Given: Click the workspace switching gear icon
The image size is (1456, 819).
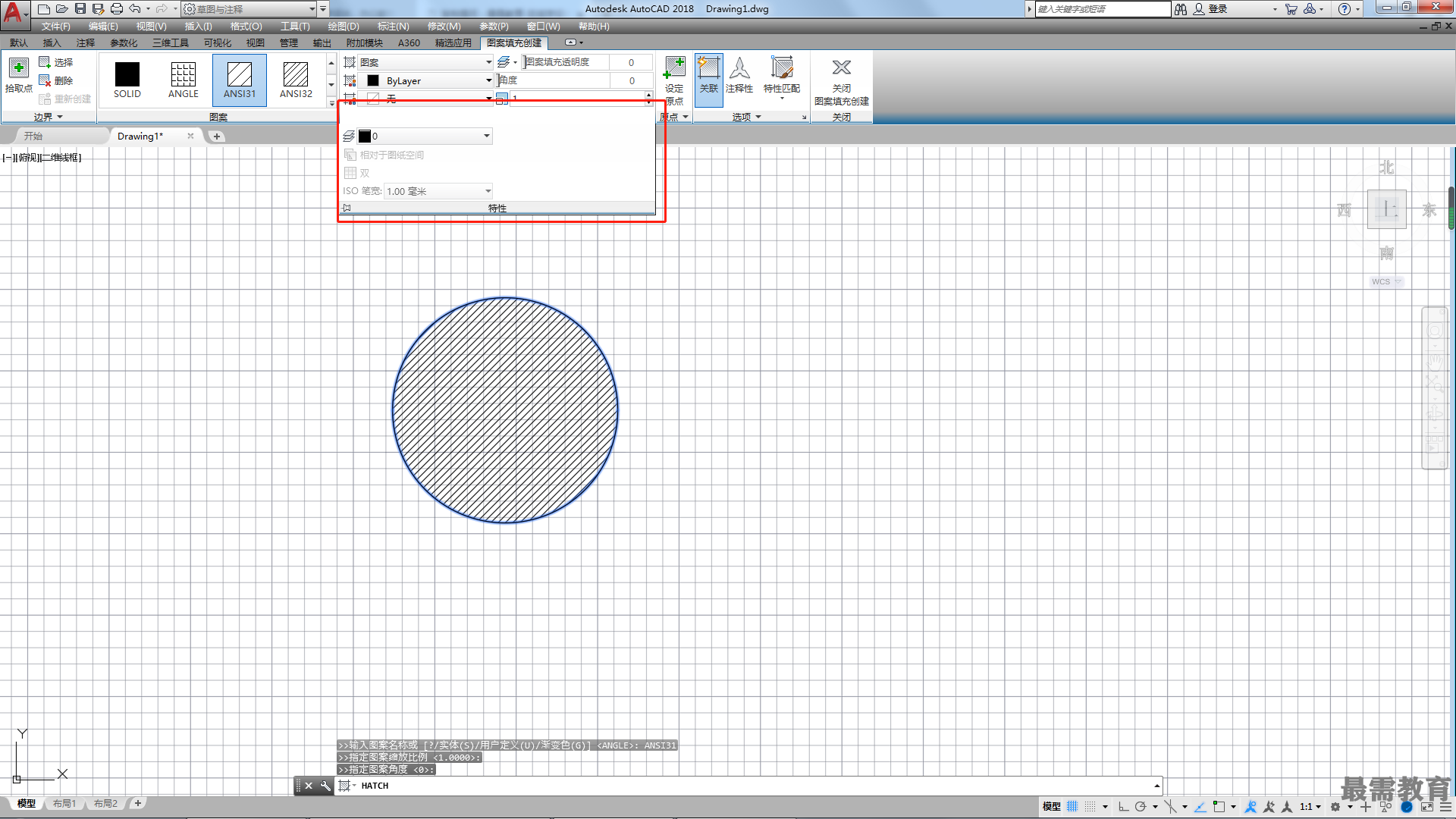Looking at the screenshot, I should (1335, 807).
